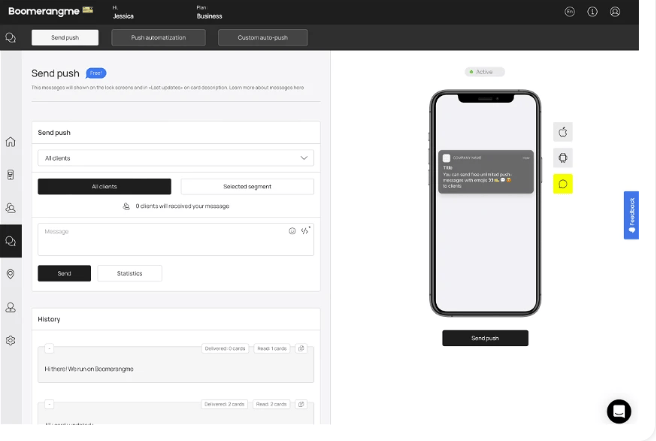
Task: Switch to Custom auto-push tab
Action: coord(263,38)
